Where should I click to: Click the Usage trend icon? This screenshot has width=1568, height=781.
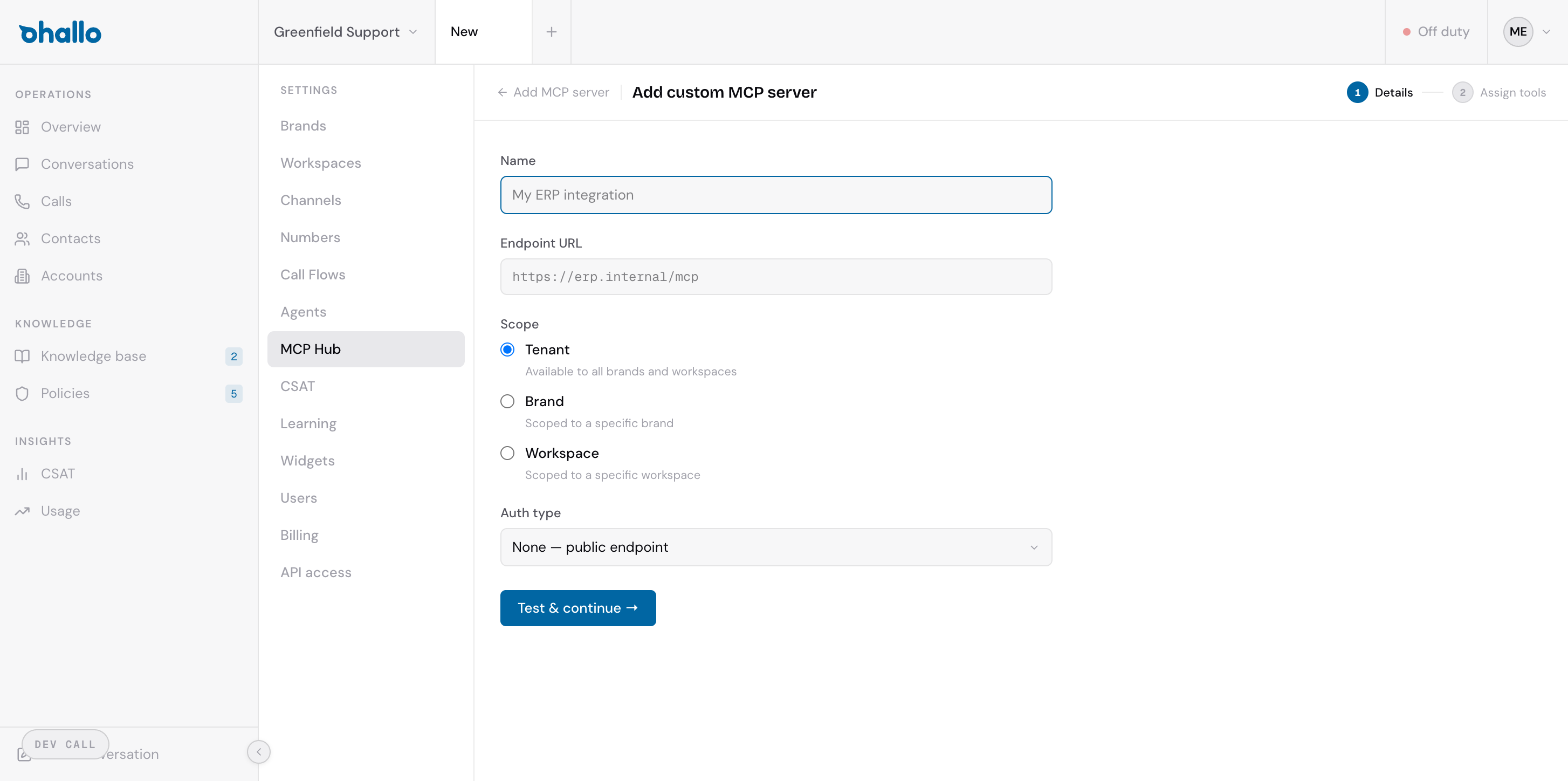tap(23, 510)
